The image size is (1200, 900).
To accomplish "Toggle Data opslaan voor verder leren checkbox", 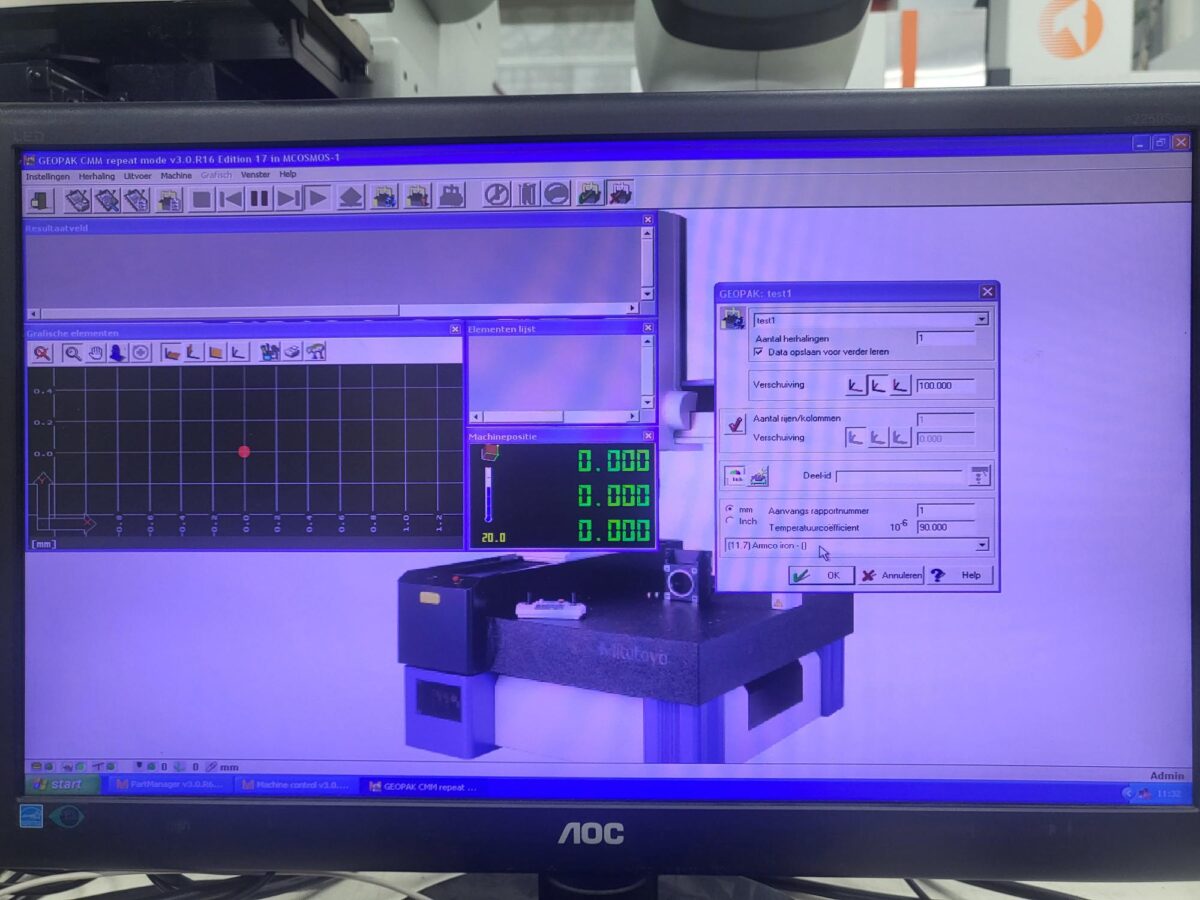I will pyautogui.click(x=758, y=352).
